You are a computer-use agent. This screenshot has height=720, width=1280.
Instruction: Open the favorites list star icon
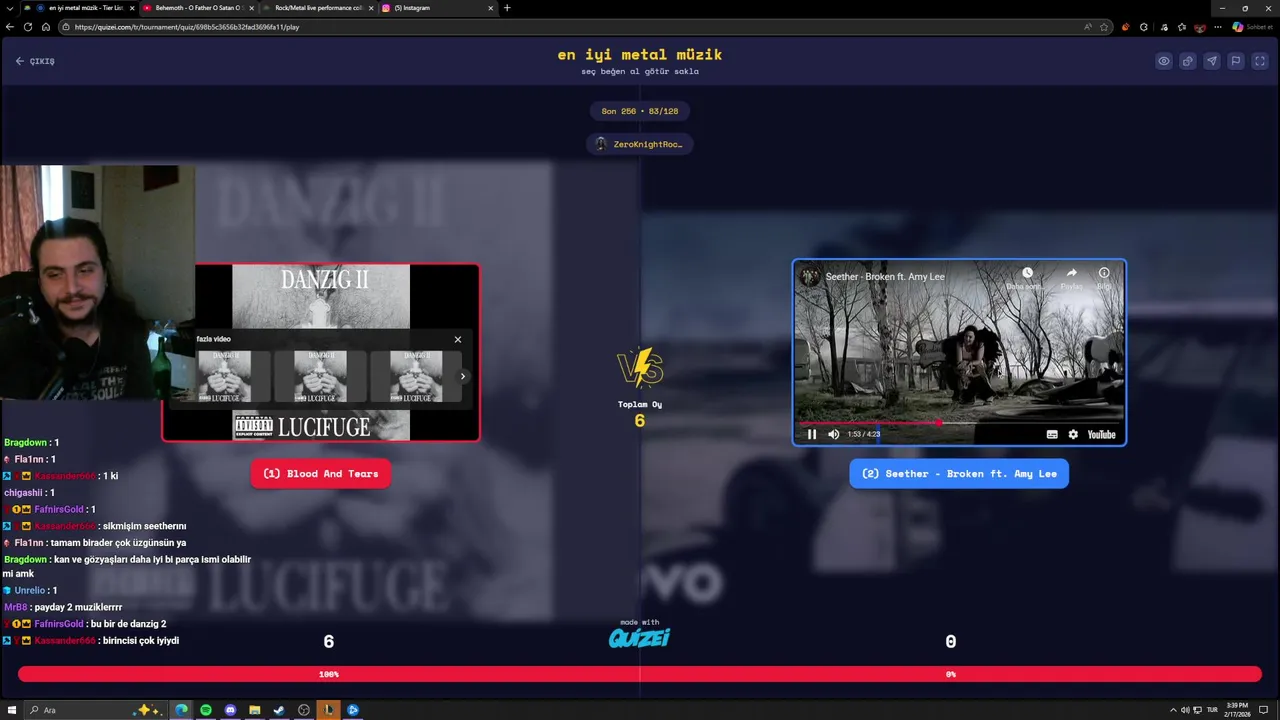point(1181,27)
